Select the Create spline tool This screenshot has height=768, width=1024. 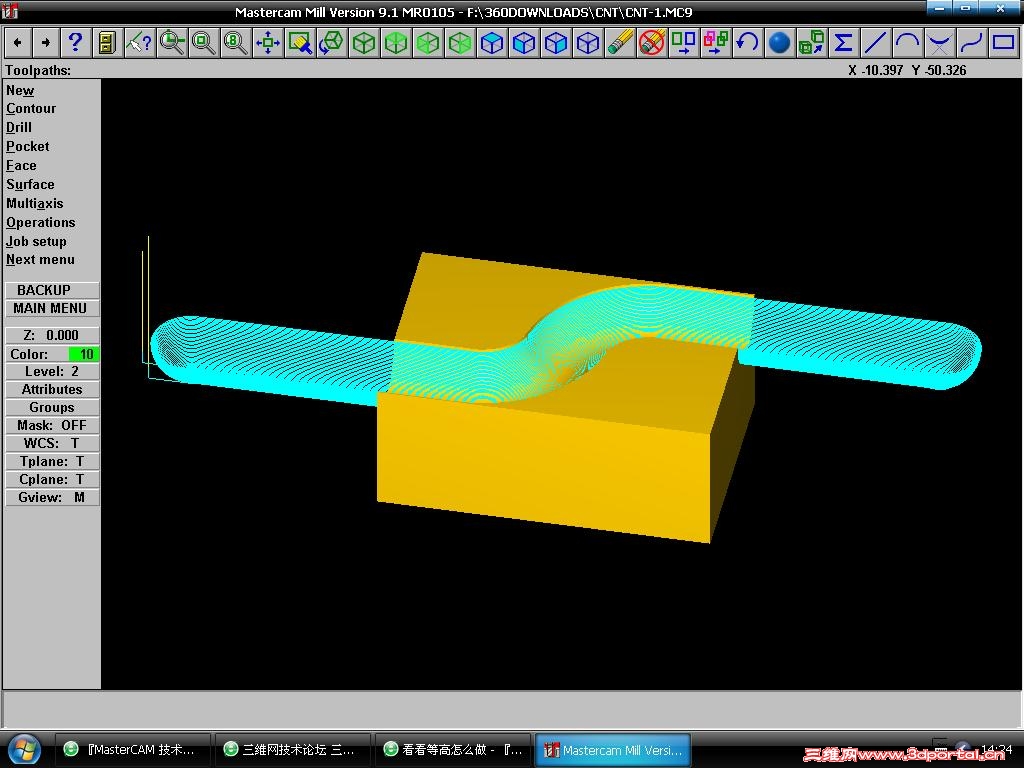click(971, 43)
